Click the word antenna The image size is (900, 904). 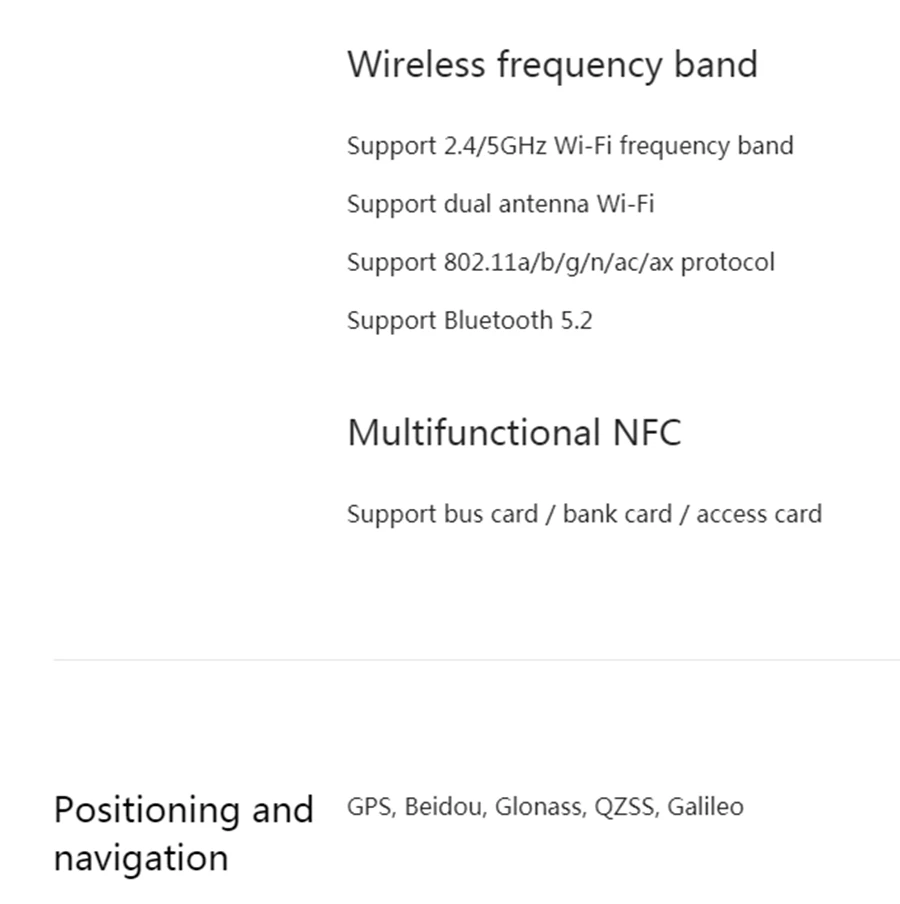pos(544,205)
